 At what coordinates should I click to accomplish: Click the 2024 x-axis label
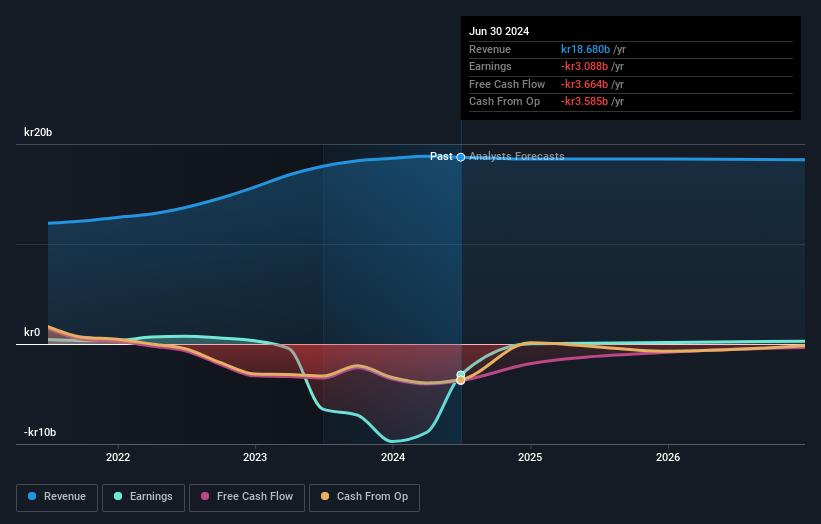(393, 457)
